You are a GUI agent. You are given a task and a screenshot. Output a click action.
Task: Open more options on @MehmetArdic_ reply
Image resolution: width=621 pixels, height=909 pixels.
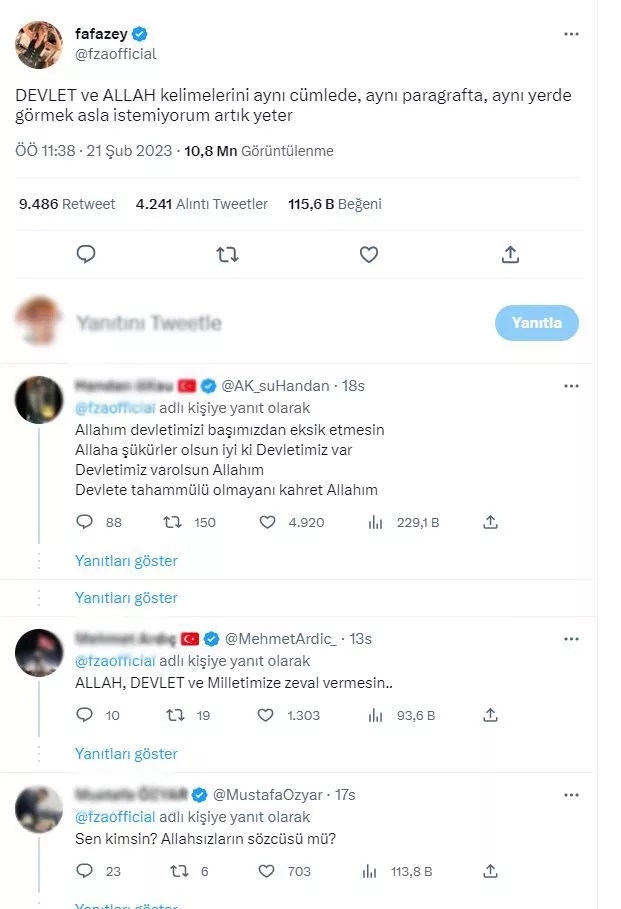pos(571,638)
